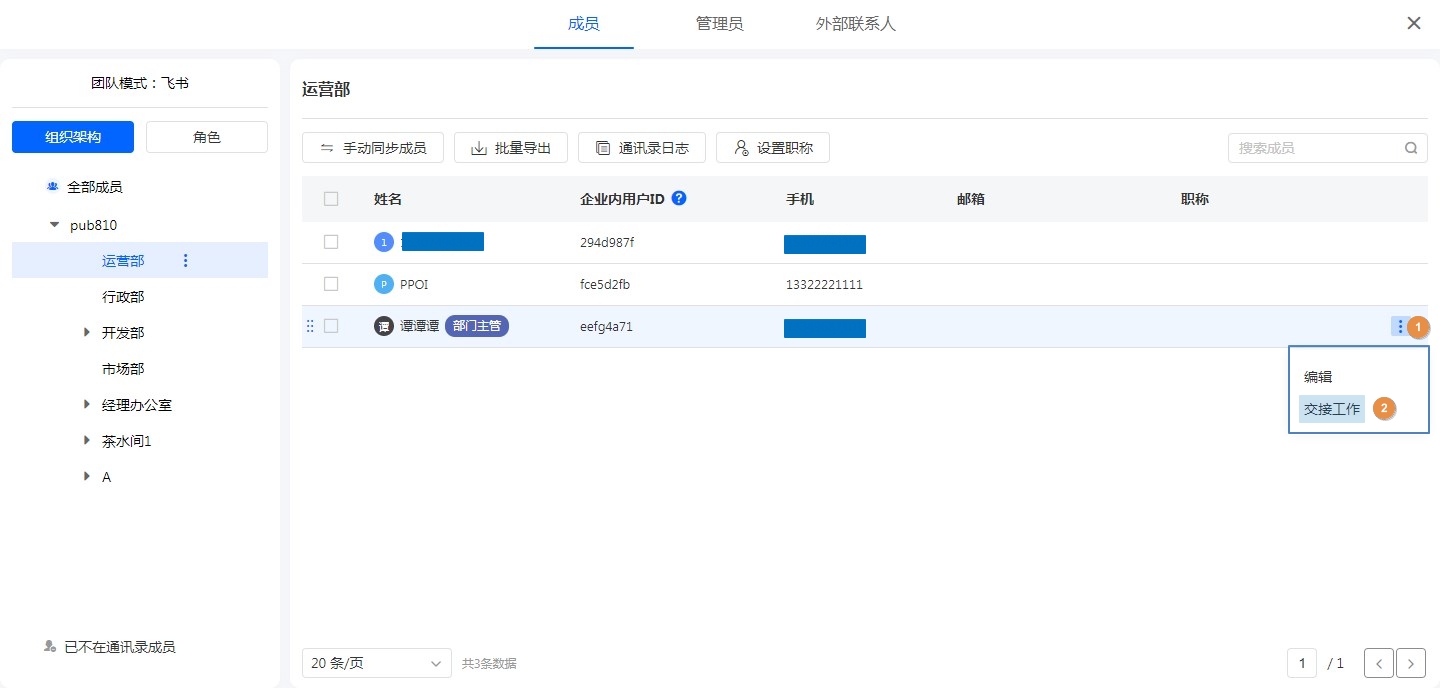Viewport: 1440px width, 688px height.
Task: Check the checkbox for PPOI member
Action: click(331, 284)
